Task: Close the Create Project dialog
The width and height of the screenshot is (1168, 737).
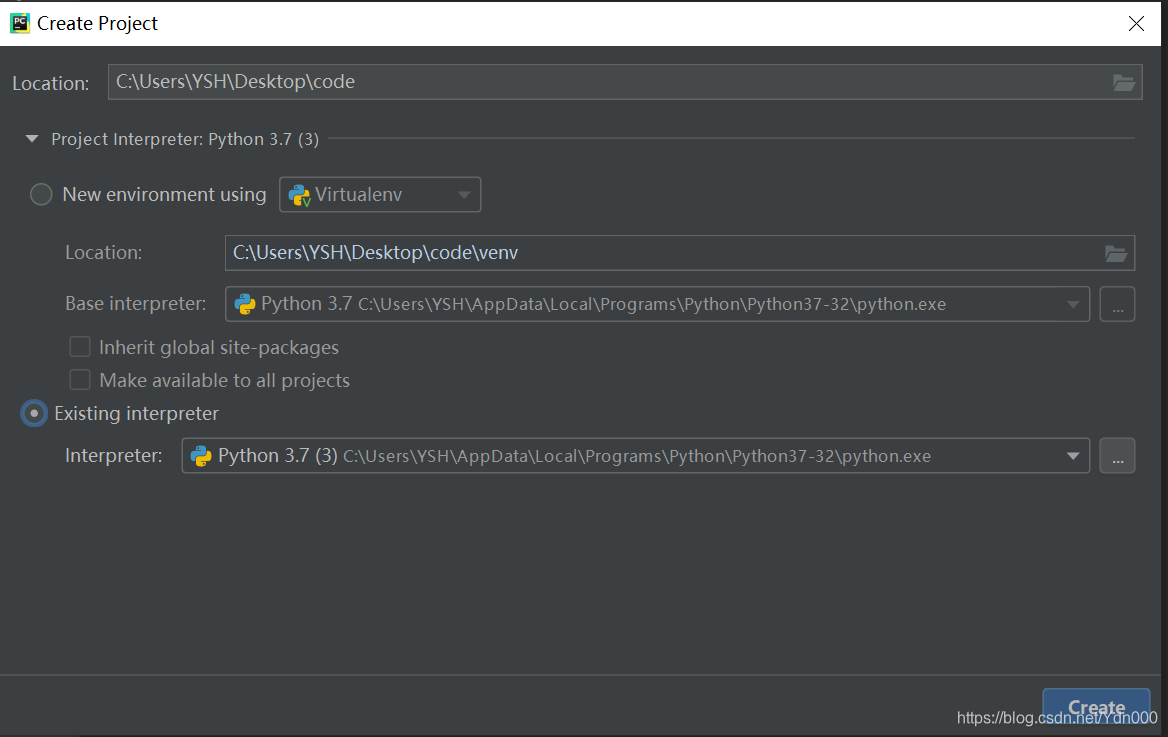Action: pos(1136,24)
